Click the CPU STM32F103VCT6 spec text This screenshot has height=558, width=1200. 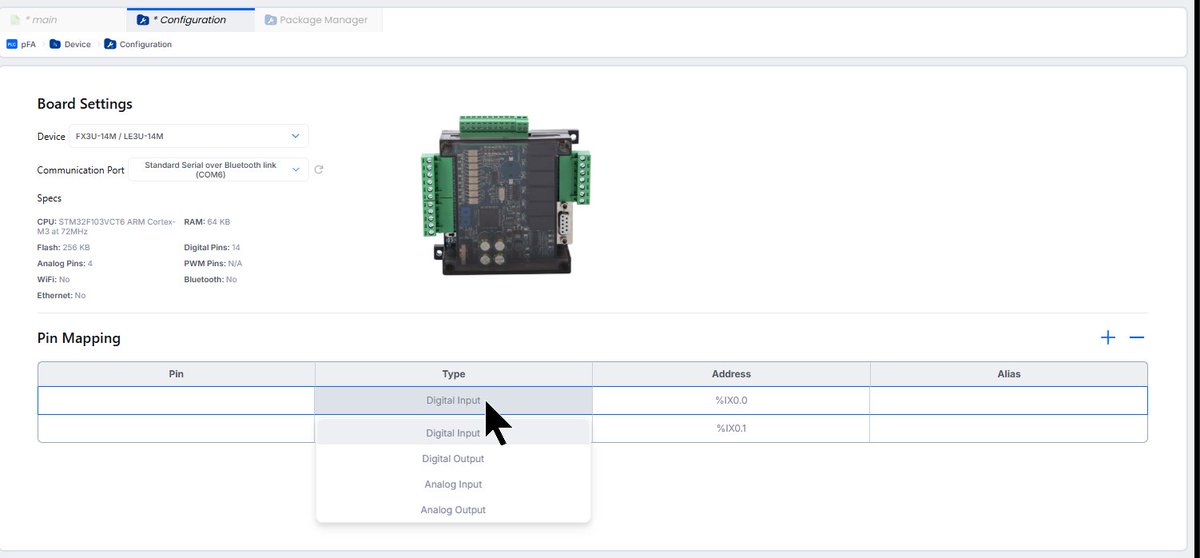coord(106,226)
